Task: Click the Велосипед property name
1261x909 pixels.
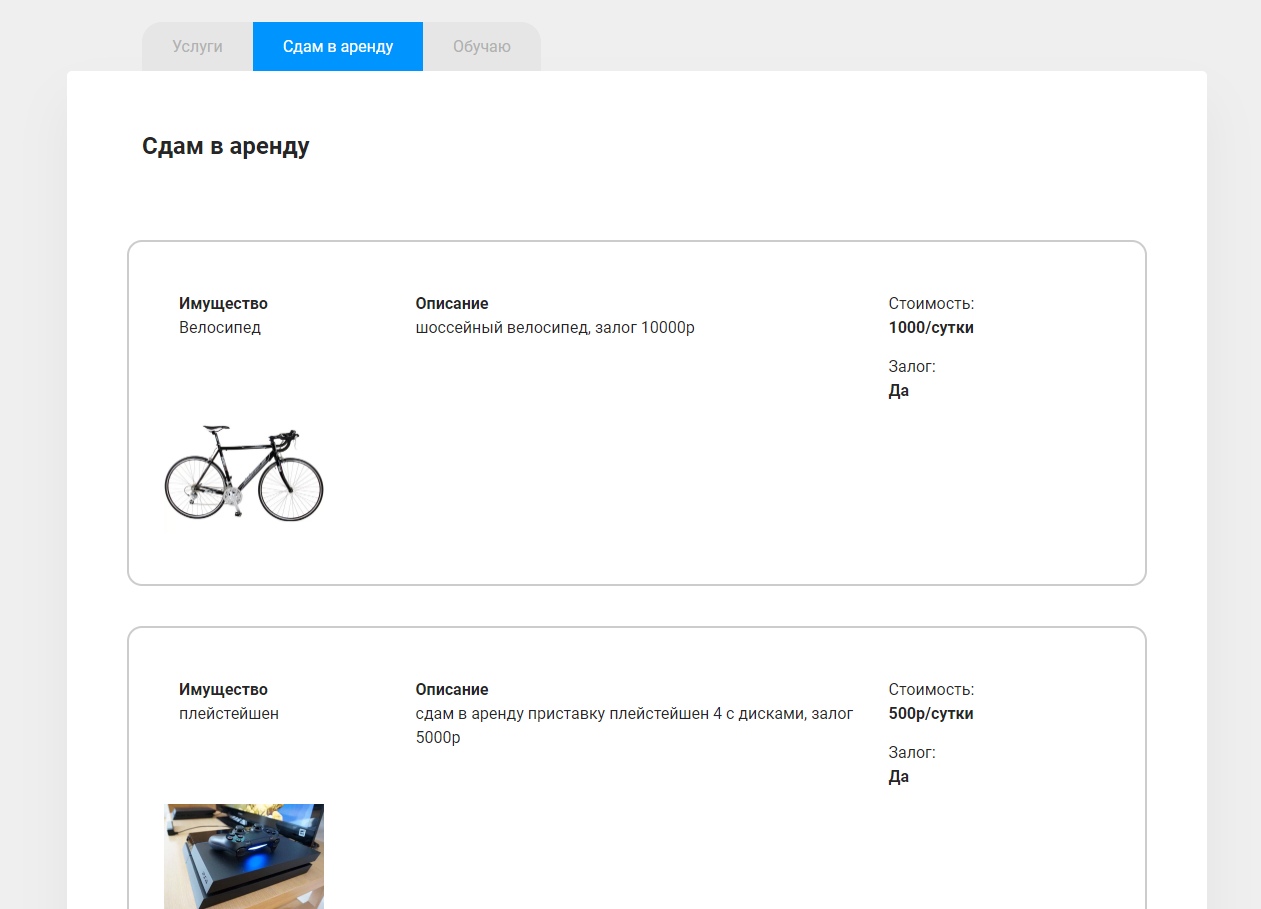Action: tap(220, 327)
